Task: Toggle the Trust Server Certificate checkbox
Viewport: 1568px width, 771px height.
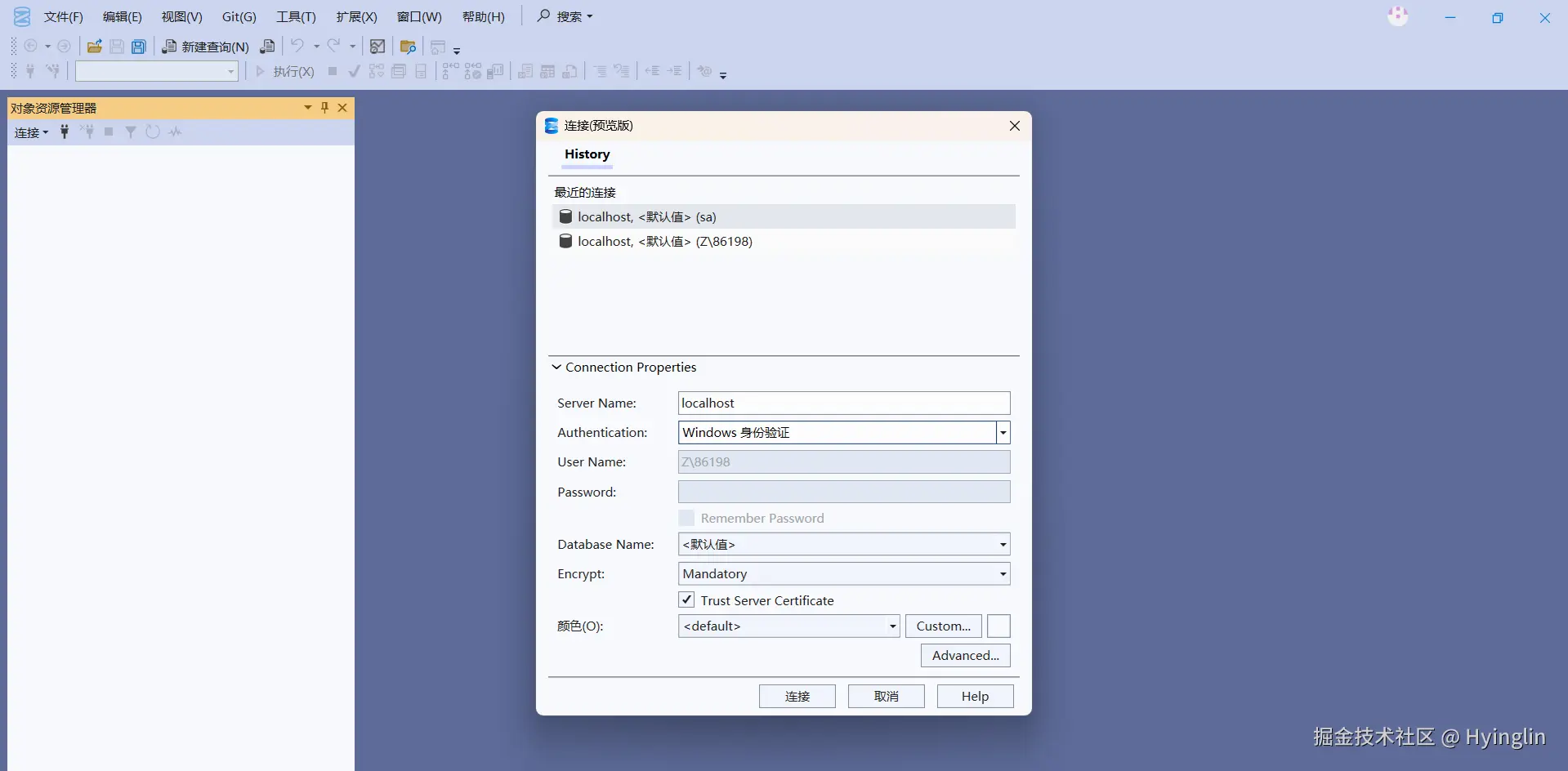Action: coord(686,599)
